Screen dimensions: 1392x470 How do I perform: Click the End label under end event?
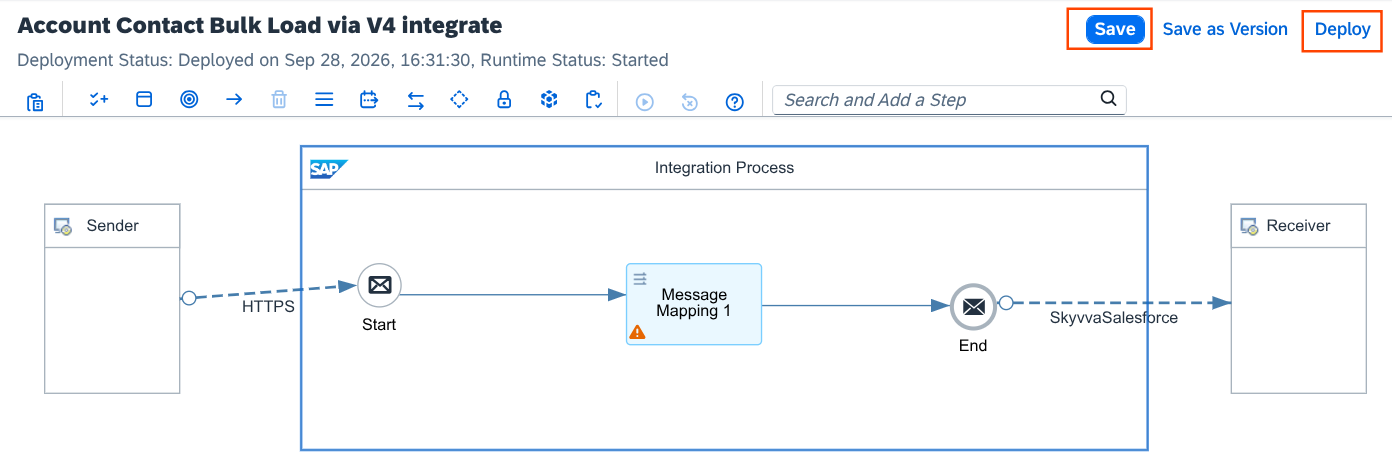pos(973,345)
